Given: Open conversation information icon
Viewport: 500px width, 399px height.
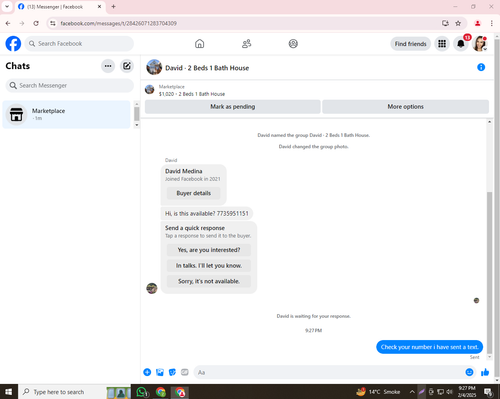Looking at the screenshot, I should (481, 67).
